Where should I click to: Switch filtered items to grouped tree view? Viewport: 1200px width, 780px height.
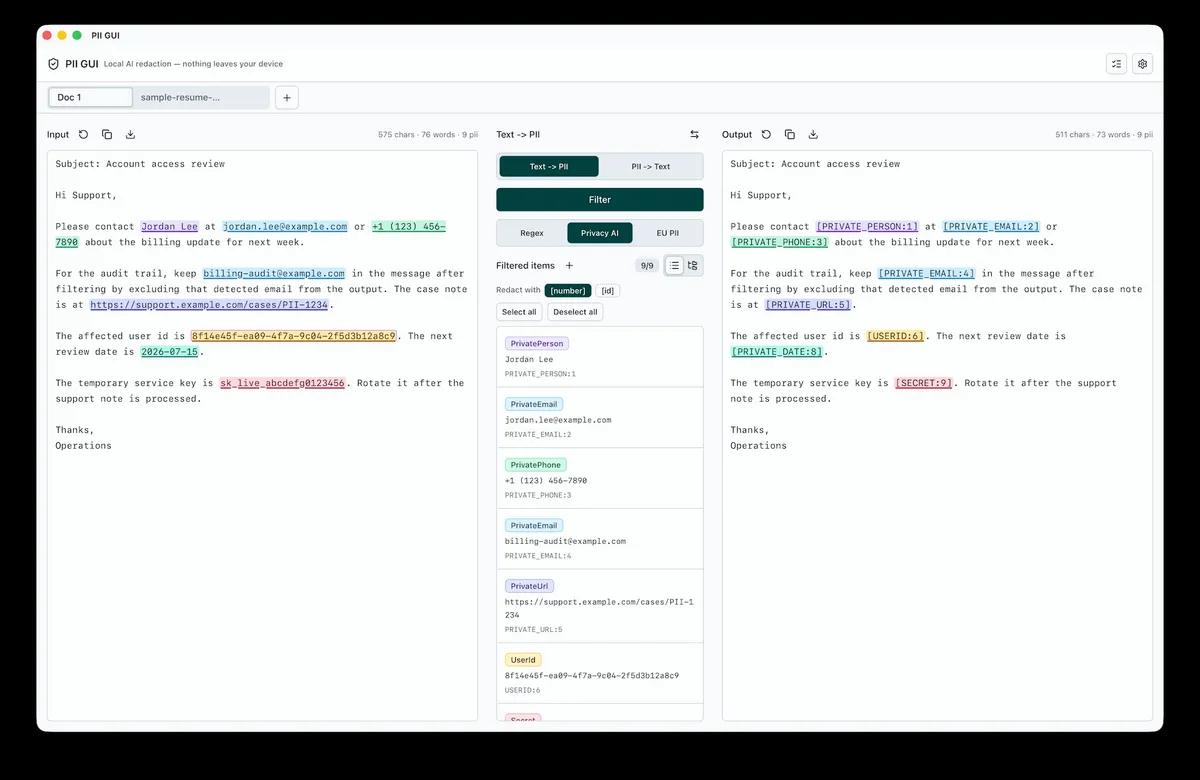(x=693, y=265)
